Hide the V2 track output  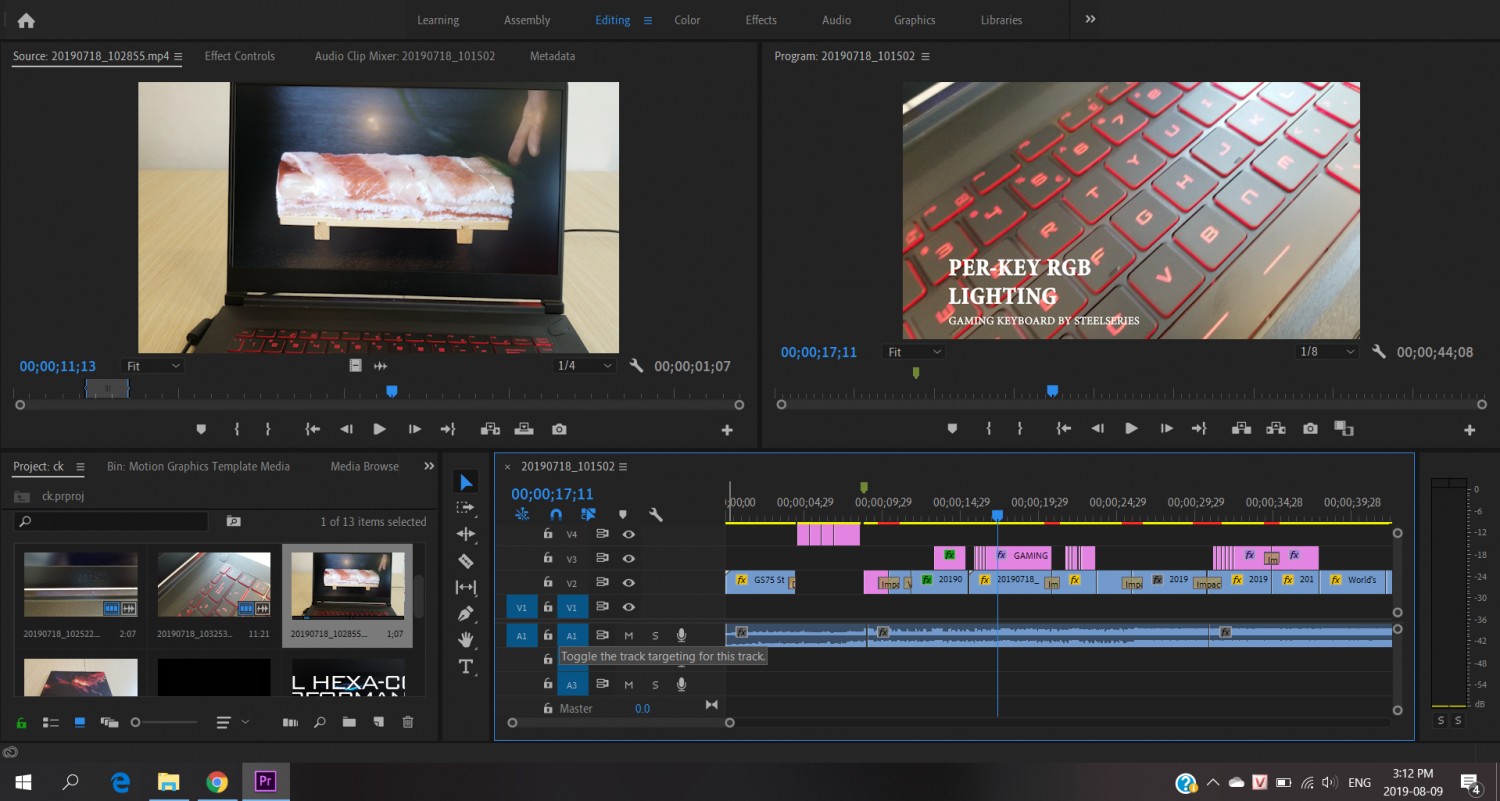[x=629, y=582]
